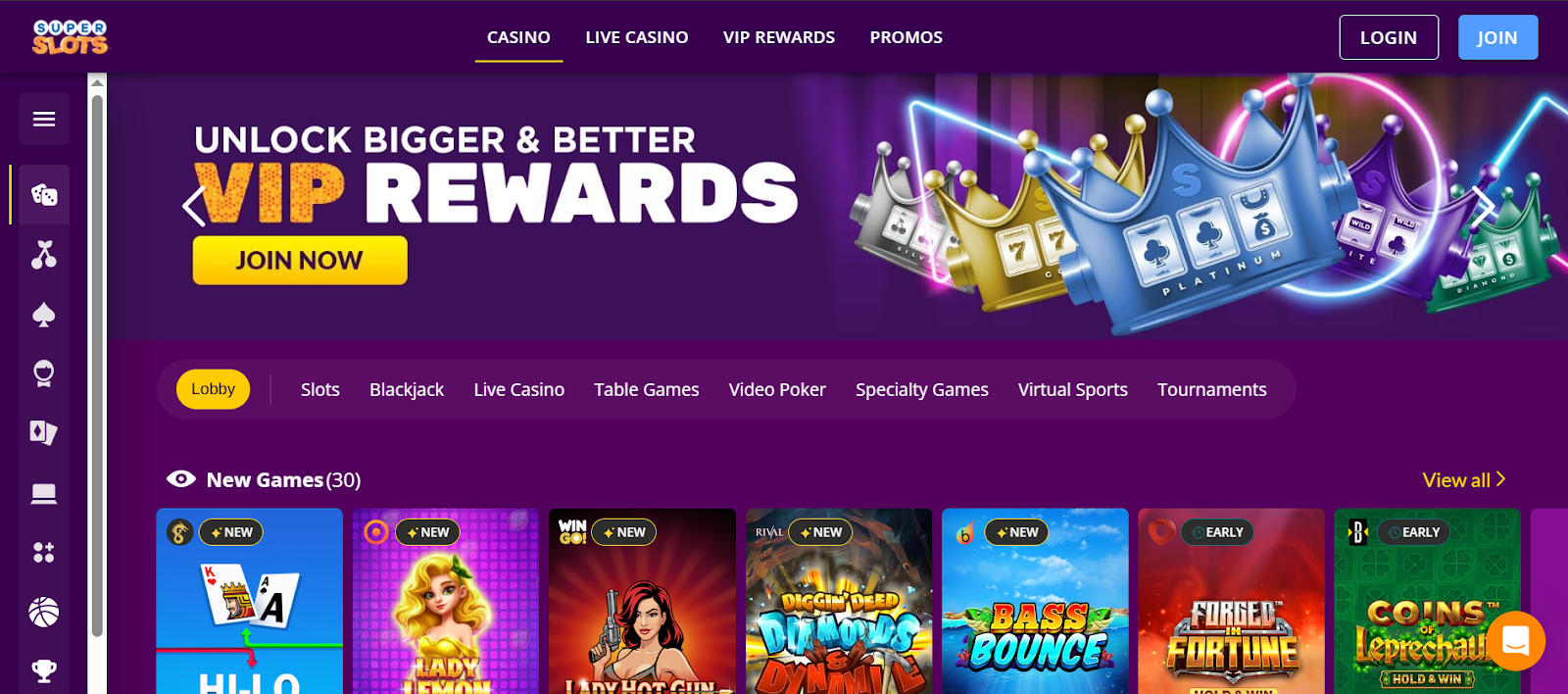The width and height of the screenshot is (1568, 694).
Task: Click the Super Slots logo
Action: point(71,37)
